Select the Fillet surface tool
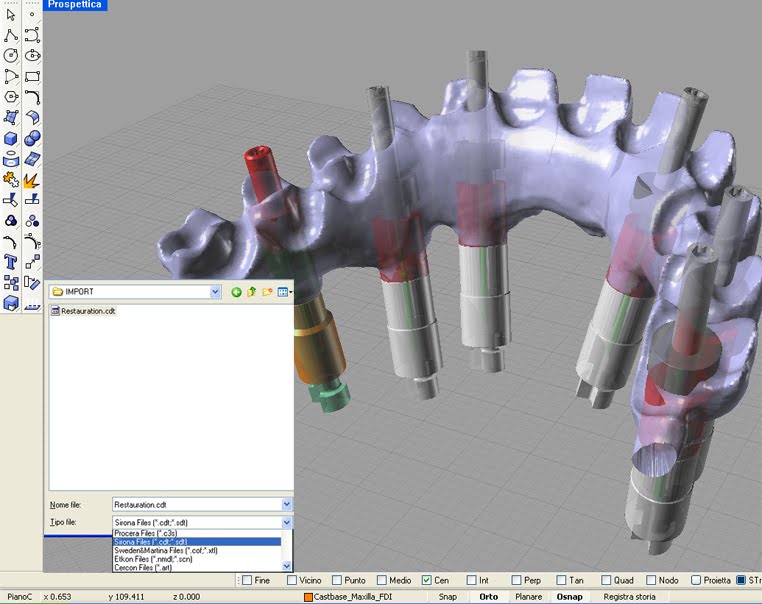This screenshot has height=604, width=762. [32, 118]
